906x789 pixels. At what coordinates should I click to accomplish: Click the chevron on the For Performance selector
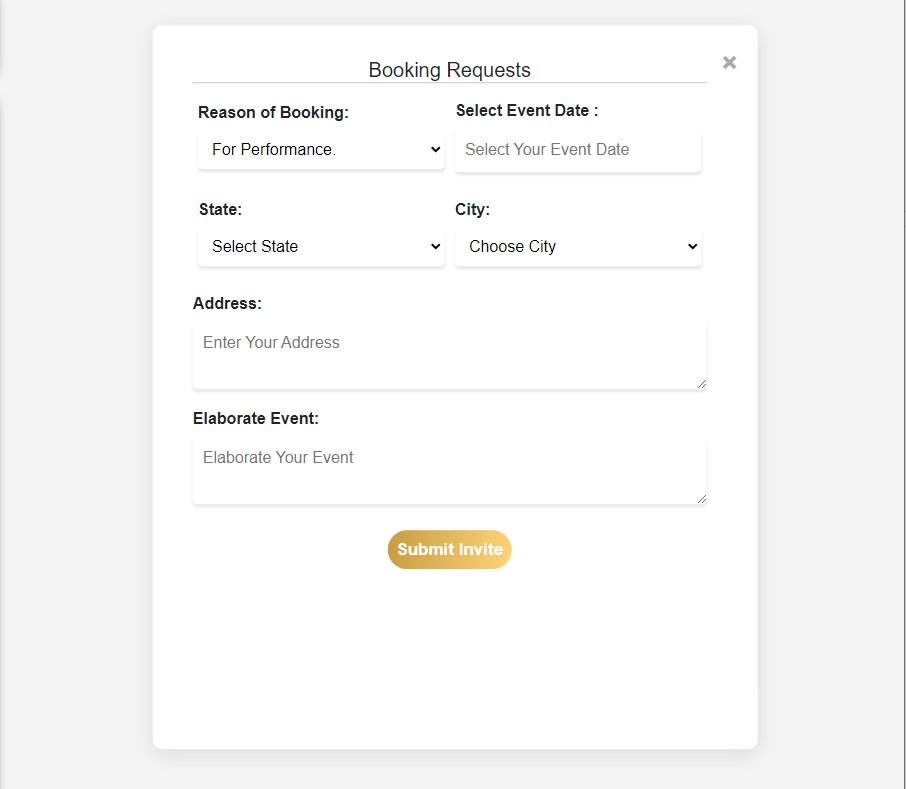tap(435, 149)
